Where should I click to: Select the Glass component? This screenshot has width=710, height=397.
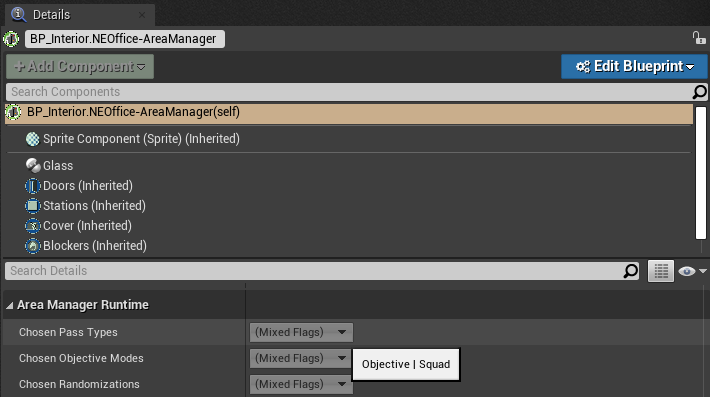[x=58, y=166]
